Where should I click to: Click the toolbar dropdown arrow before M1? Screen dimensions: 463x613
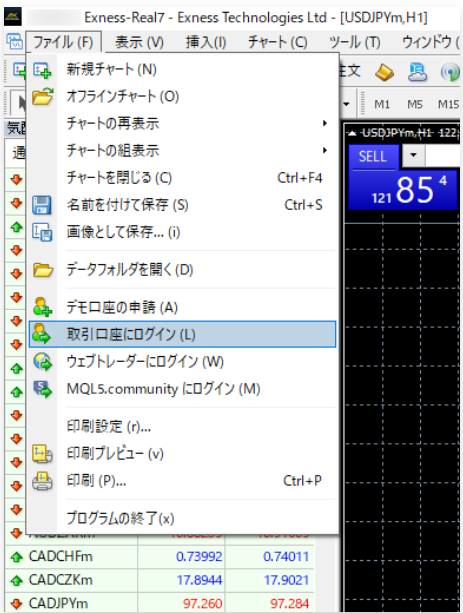point(346,104)
